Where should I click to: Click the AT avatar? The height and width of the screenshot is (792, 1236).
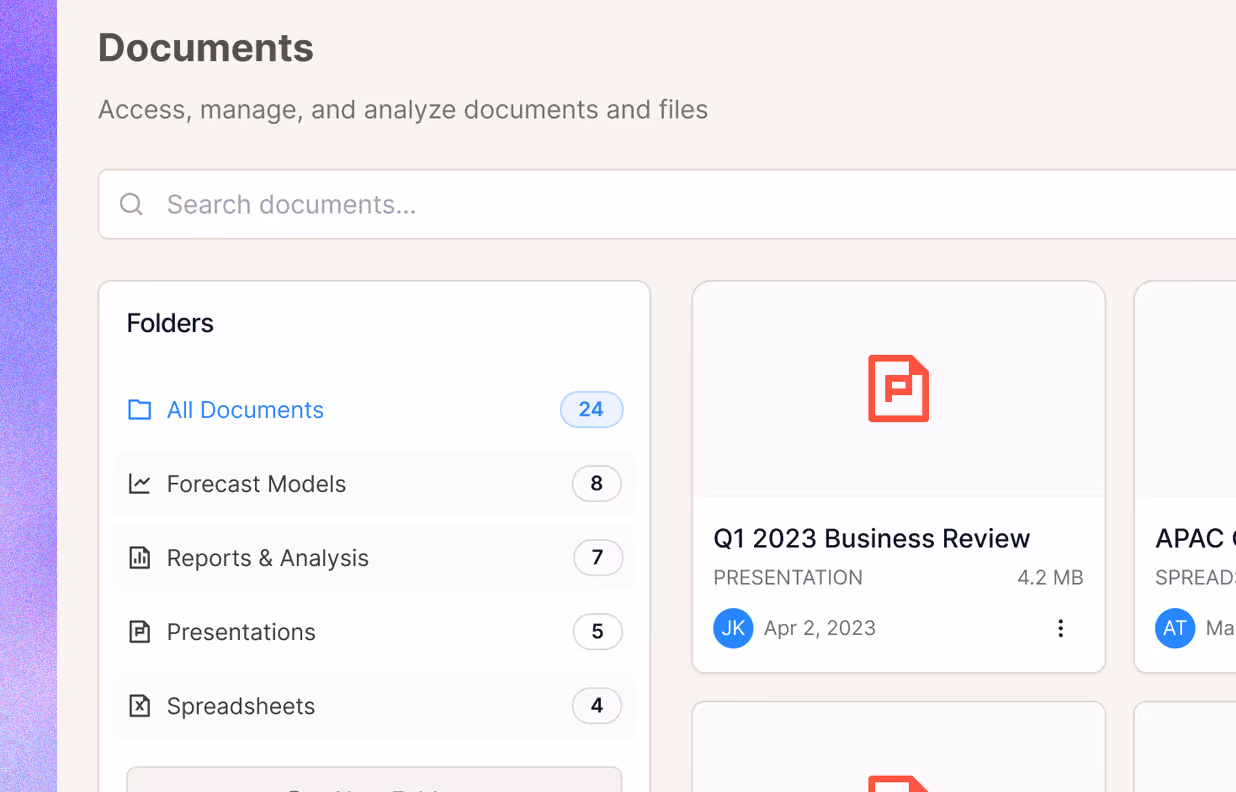[x=1175, y=628]
